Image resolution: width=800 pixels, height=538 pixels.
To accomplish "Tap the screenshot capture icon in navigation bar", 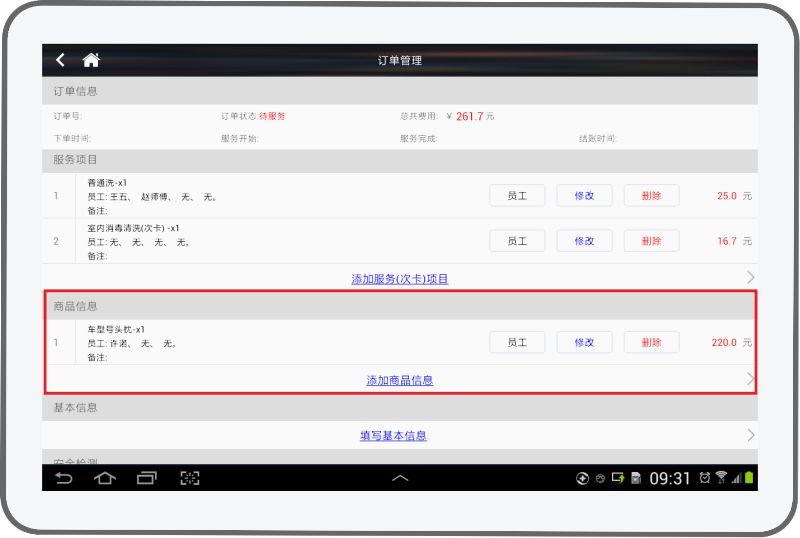I will pyautogui.click(x=190, y=478).
